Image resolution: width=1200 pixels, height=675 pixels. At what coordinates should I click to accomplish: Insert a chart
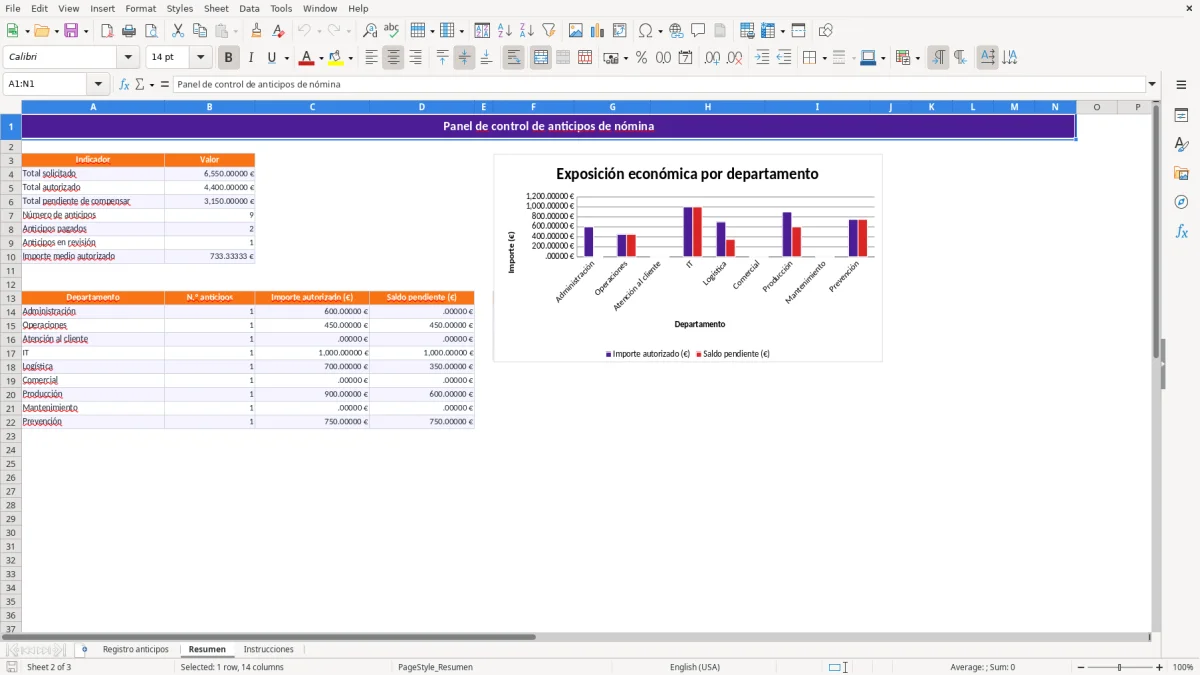598,31
